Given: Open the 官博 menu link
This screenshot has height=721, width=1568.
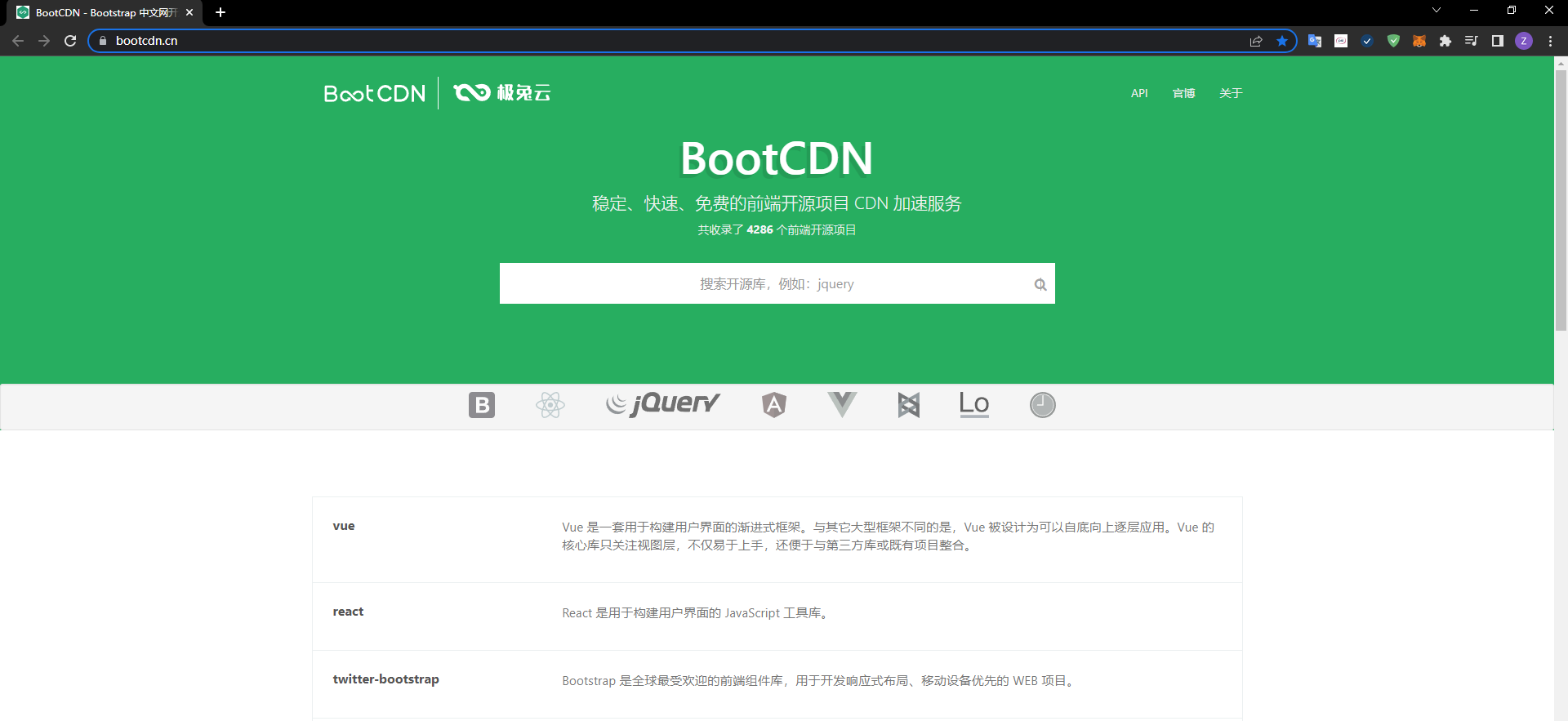Looking at the screenshot, I should [1183, 93].
